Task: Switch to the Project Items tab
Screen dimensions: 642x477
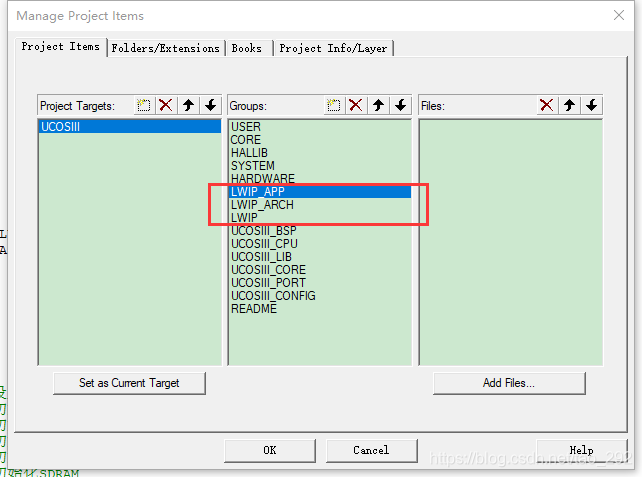Action: 61,47
